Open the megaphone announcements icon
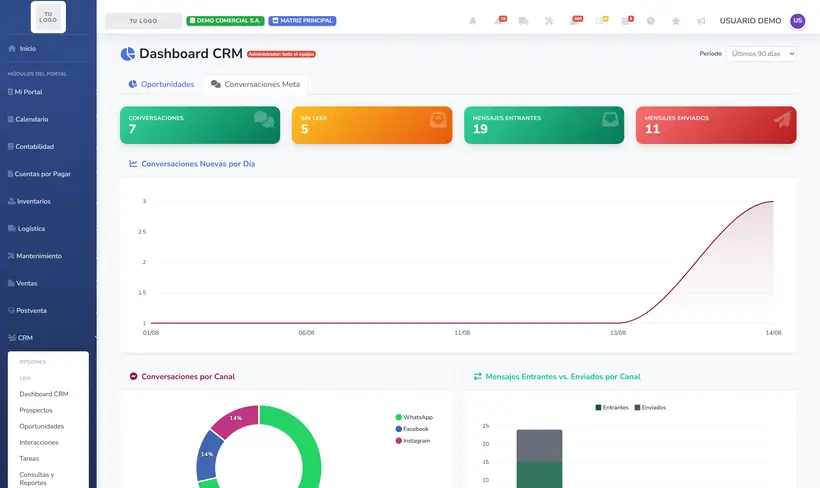820x488 pixels. tap(701, 21)
